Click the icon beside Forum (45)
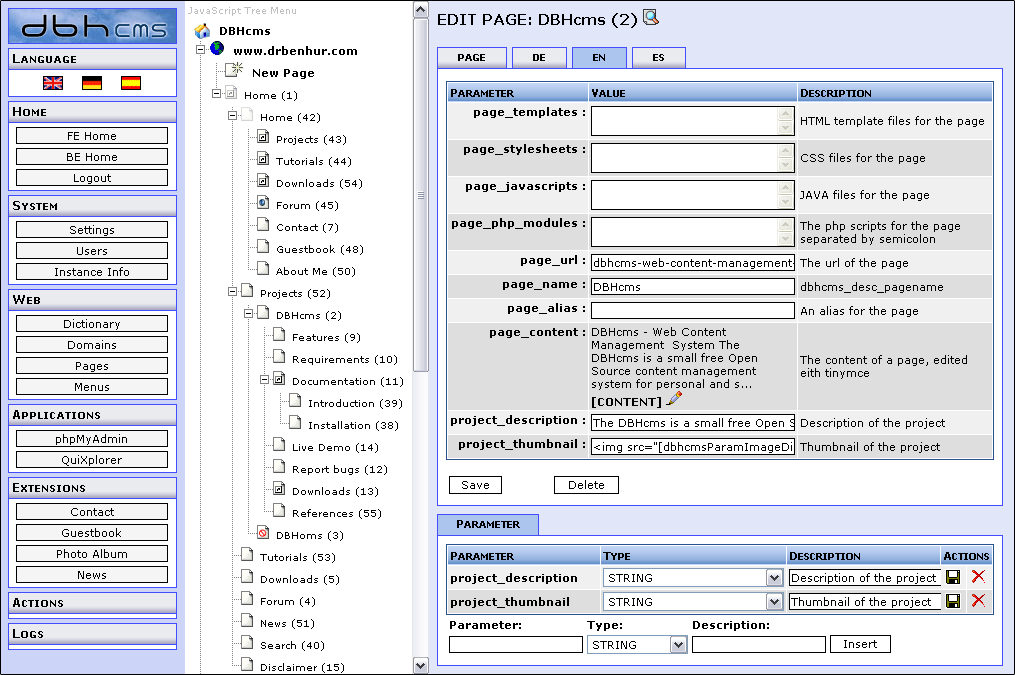Image resolution: width=1015 pixels, height=675 pixels. (x=263, y=203)
